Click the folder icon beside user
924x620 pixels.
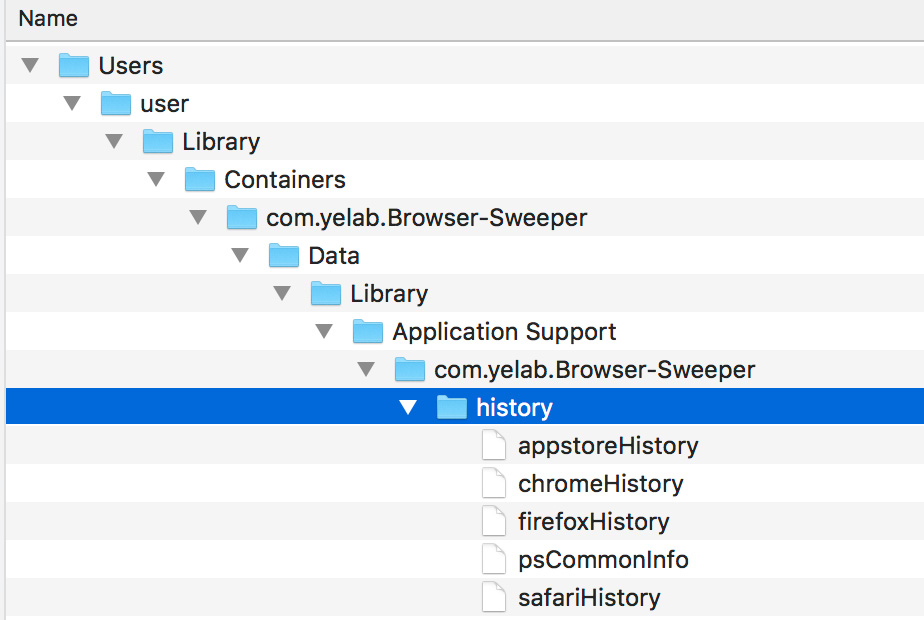(x=116, y=104)
